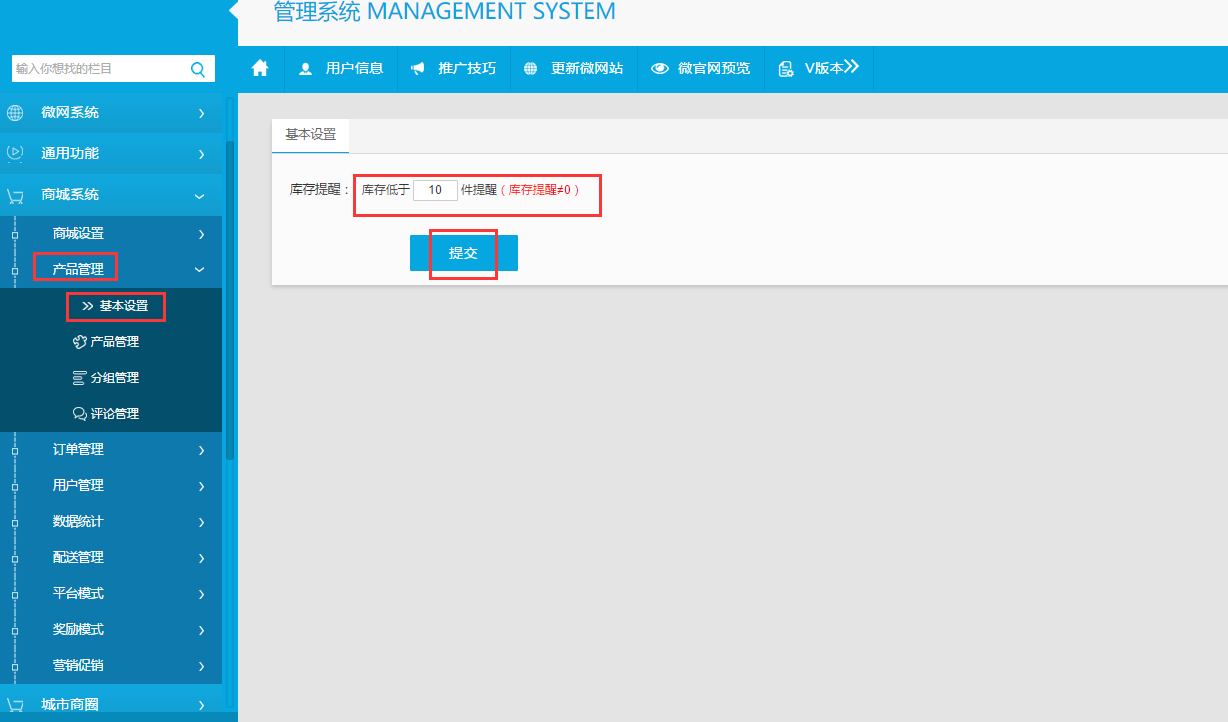The height and width of the screenshot is (722, 1228).
Task: Collapse the 商城系统 section chevron
Action: click(200, 195)
